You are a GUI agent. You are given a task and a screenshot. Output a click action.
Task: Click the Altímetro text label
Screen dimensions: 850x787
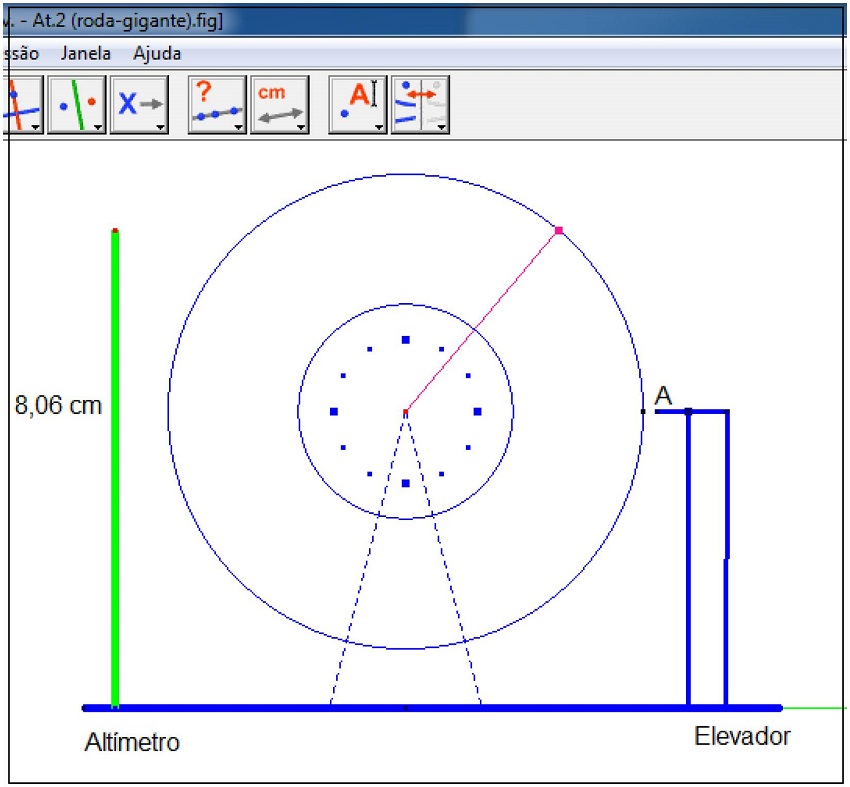[x=132, y=743]
